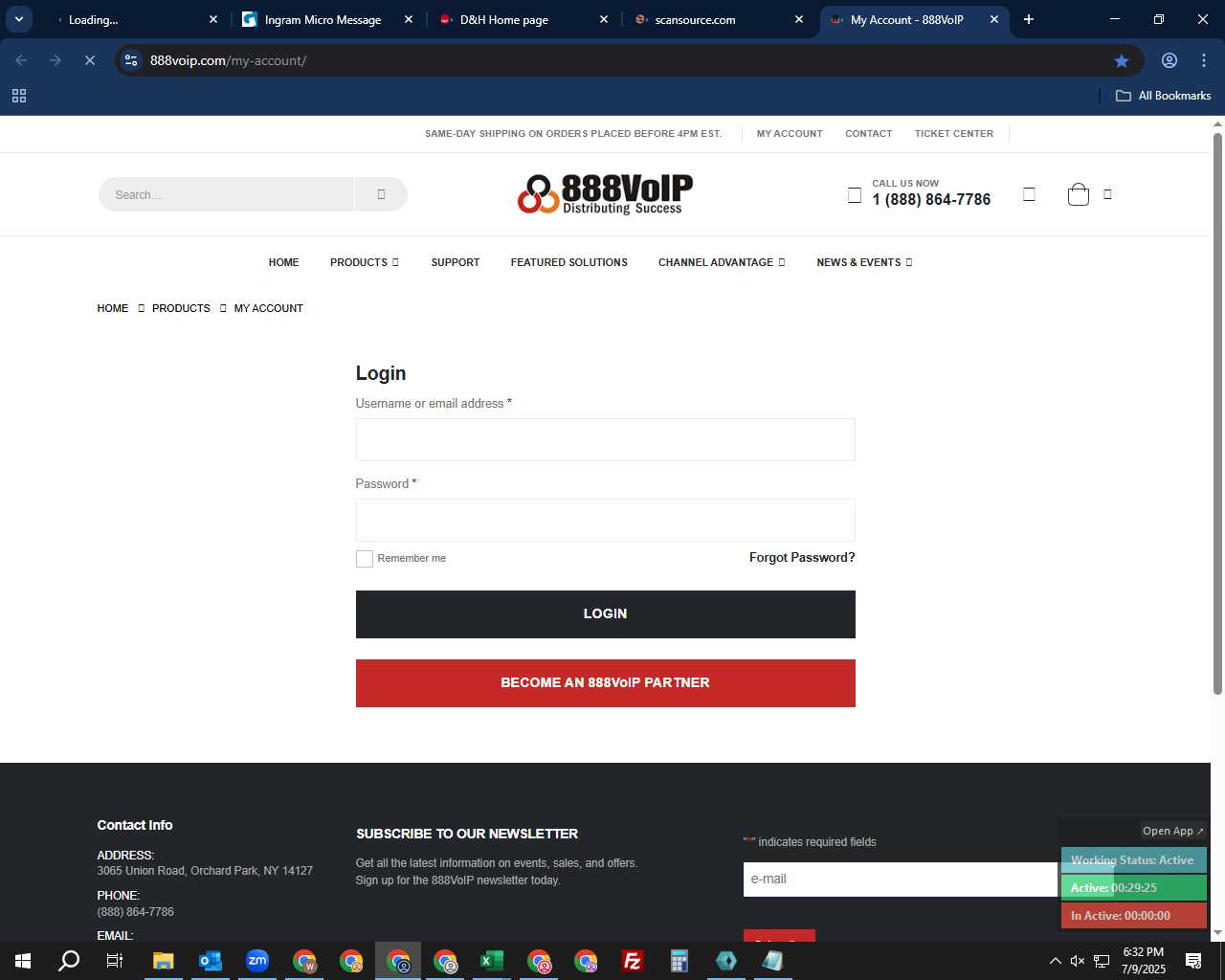Close the D&H Home page tab
The width and height of the screenshot is (1225, 980).
604,19
